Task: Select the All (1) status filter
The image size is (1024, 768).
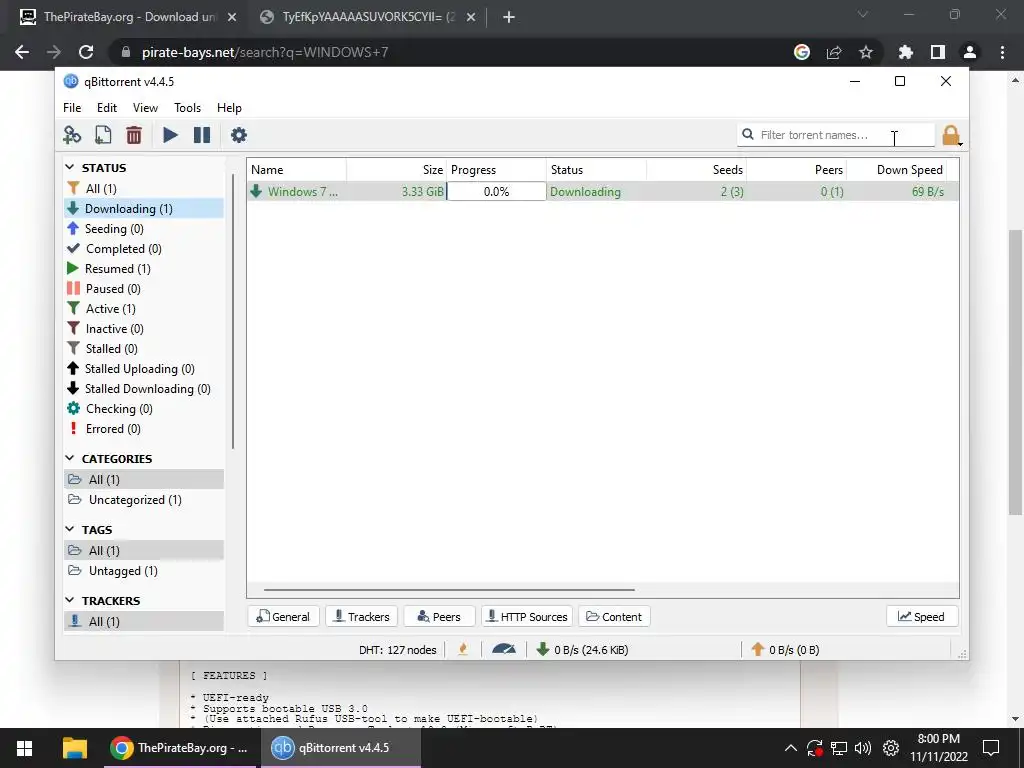Action: 144,189
